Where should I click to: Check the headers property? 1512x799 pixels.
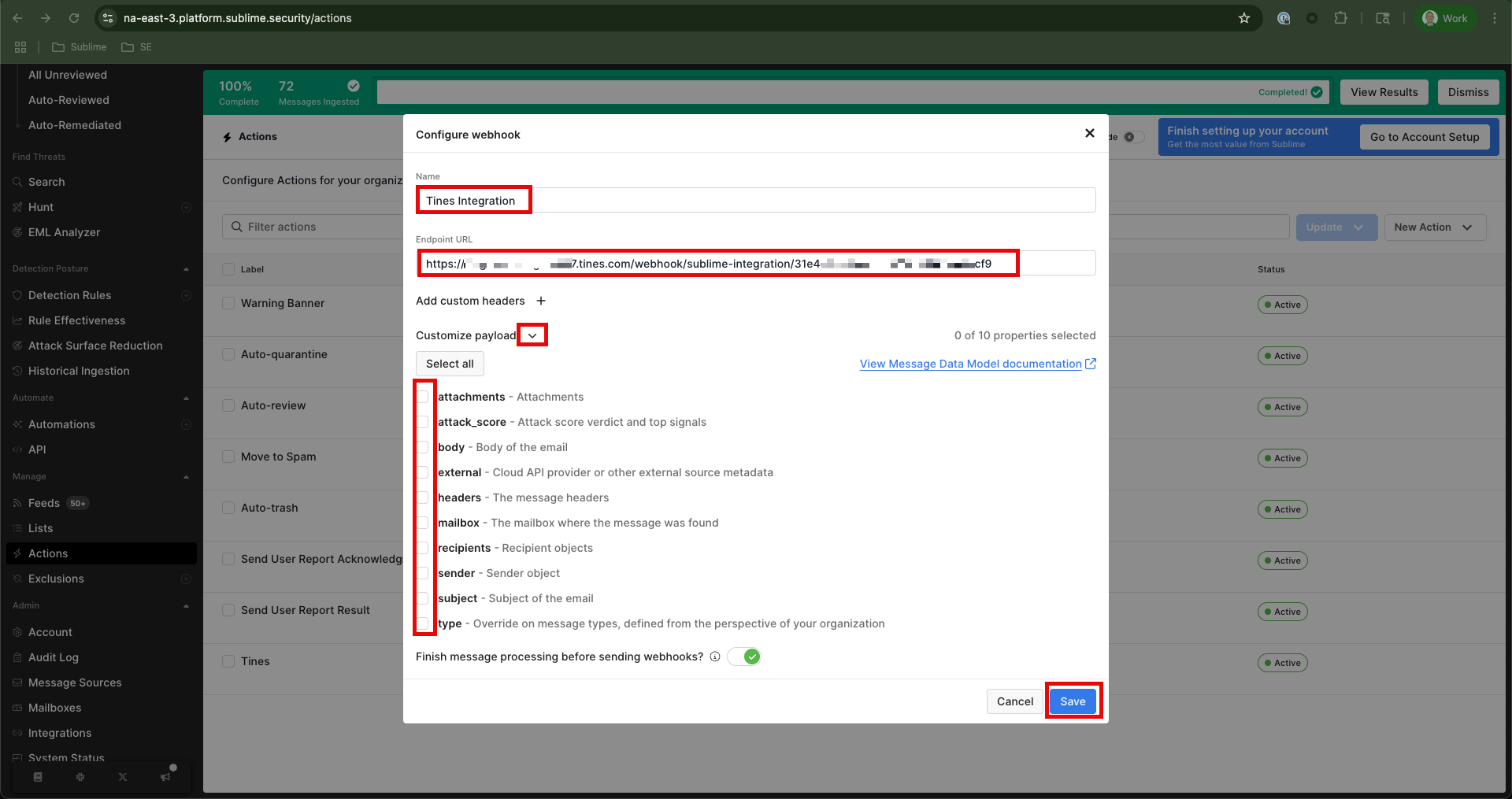click(424, 498)
